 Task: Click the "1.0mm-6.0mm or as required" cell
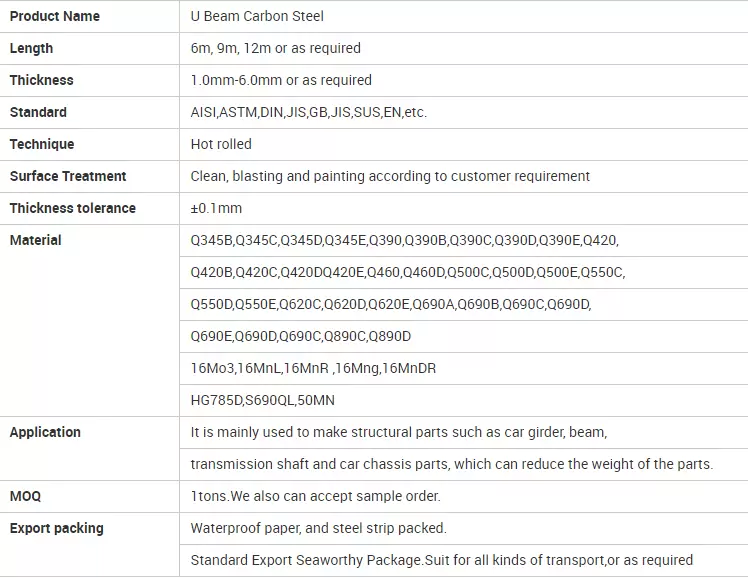pyautogui.click(x=281, y=80)
